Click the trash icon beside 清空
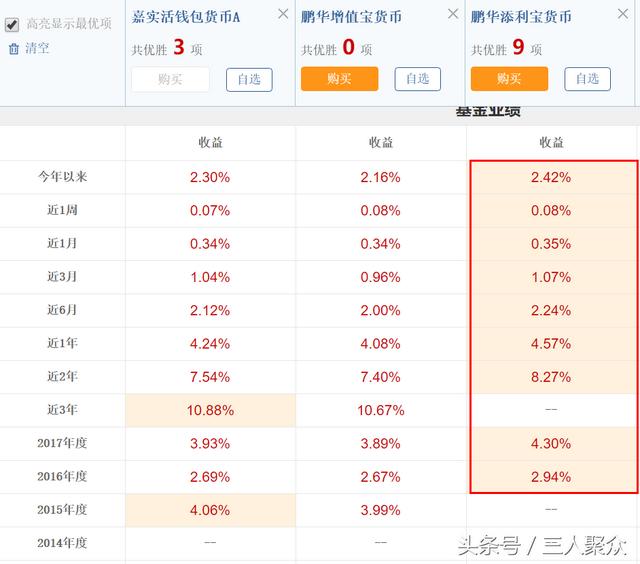 [14, 49]
